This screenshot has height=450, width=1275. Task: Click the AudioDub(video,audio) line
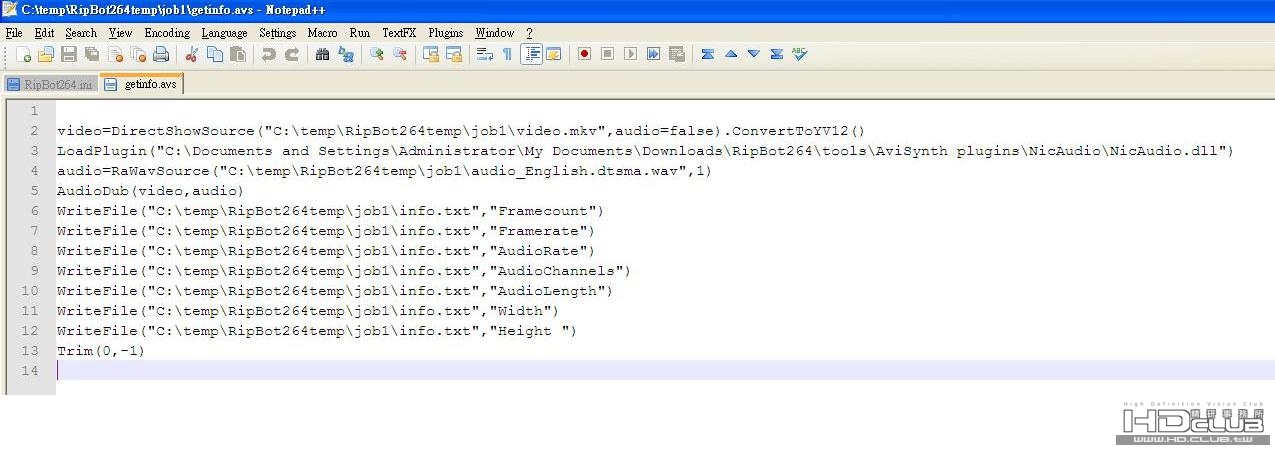[150, 191]
